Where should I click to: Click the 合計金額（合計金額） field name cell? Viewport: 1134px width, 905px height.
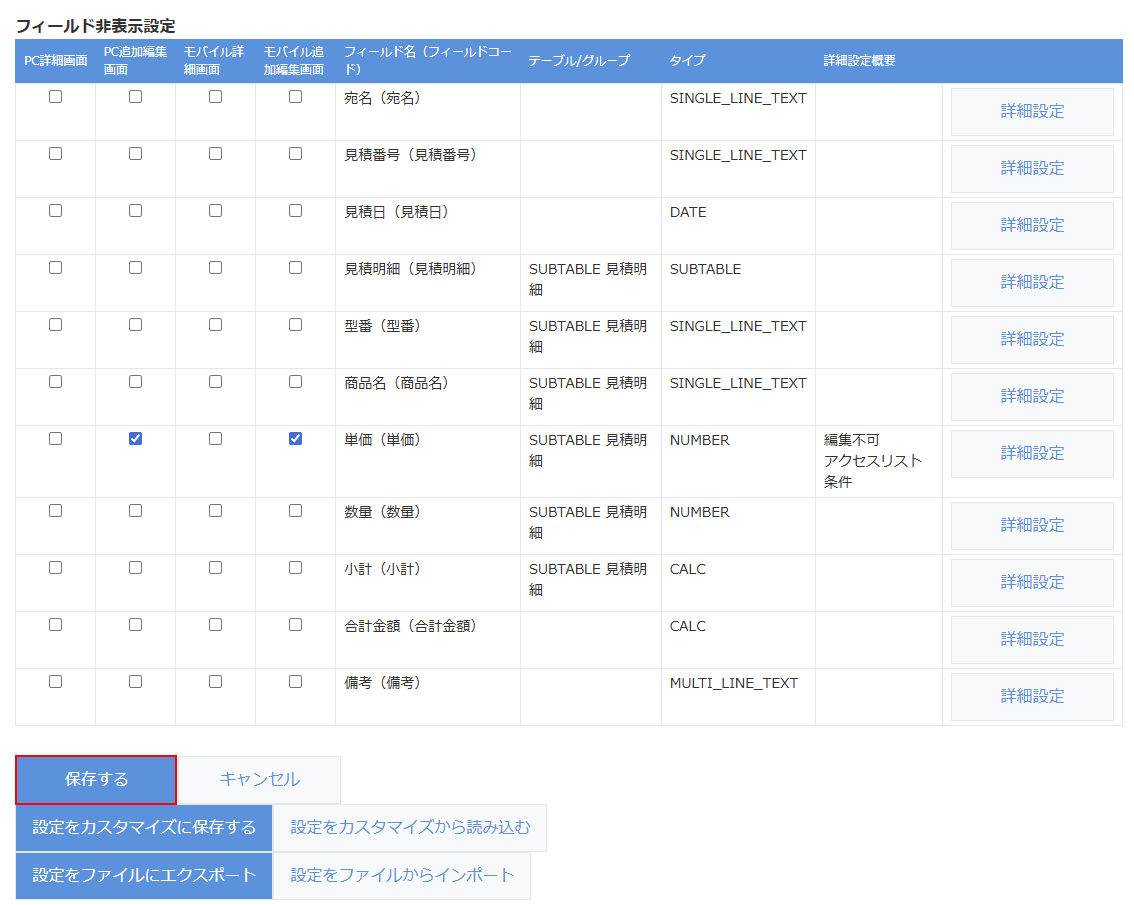pyautogui.click(x=427, y=640)
